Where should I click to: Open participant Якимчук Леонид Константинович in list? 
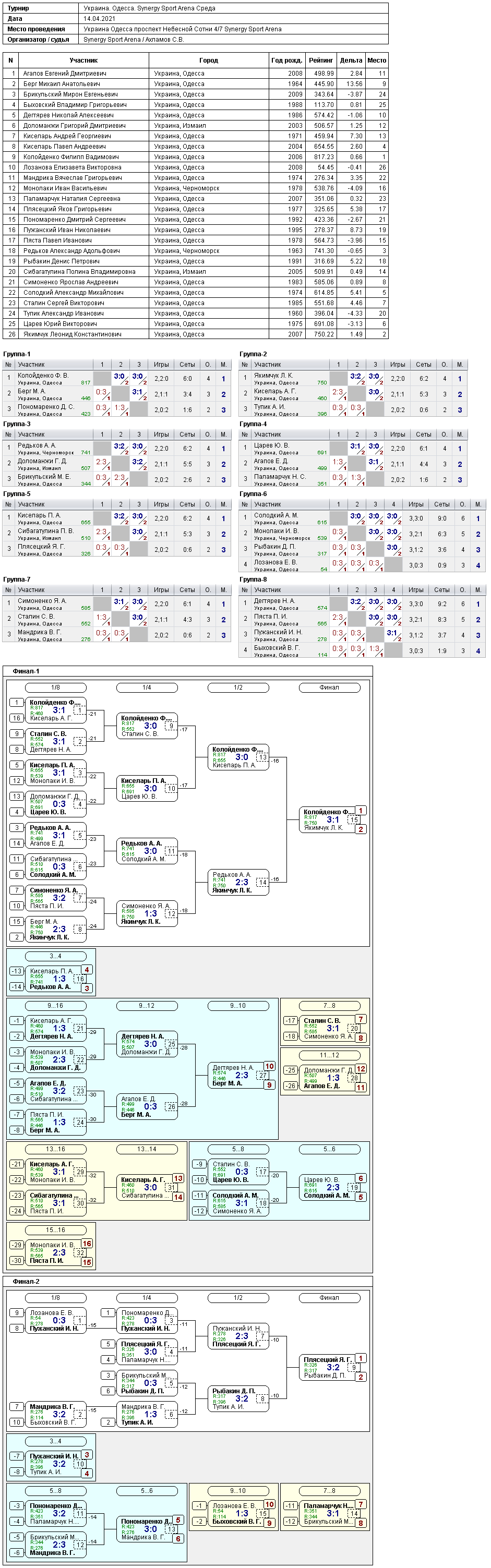tap(72, 334)
